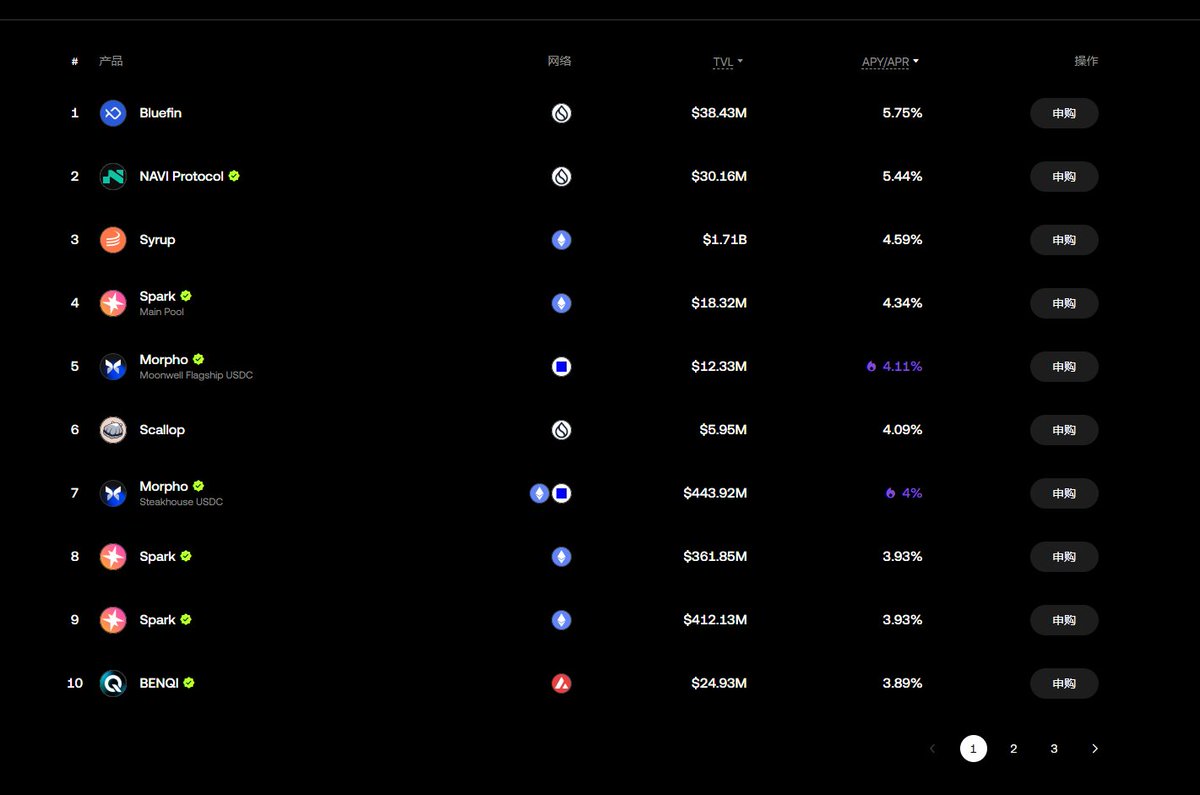Click 申购 button in the BENQI row

point(1064,683)
